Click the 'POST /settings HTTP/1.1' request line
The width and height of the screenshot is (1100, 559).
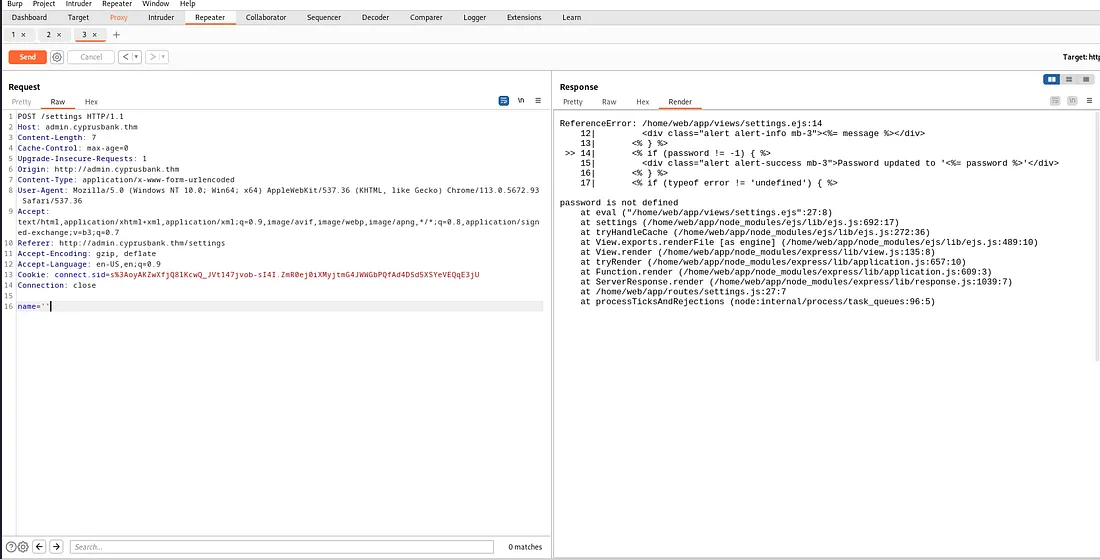point(71,116)
